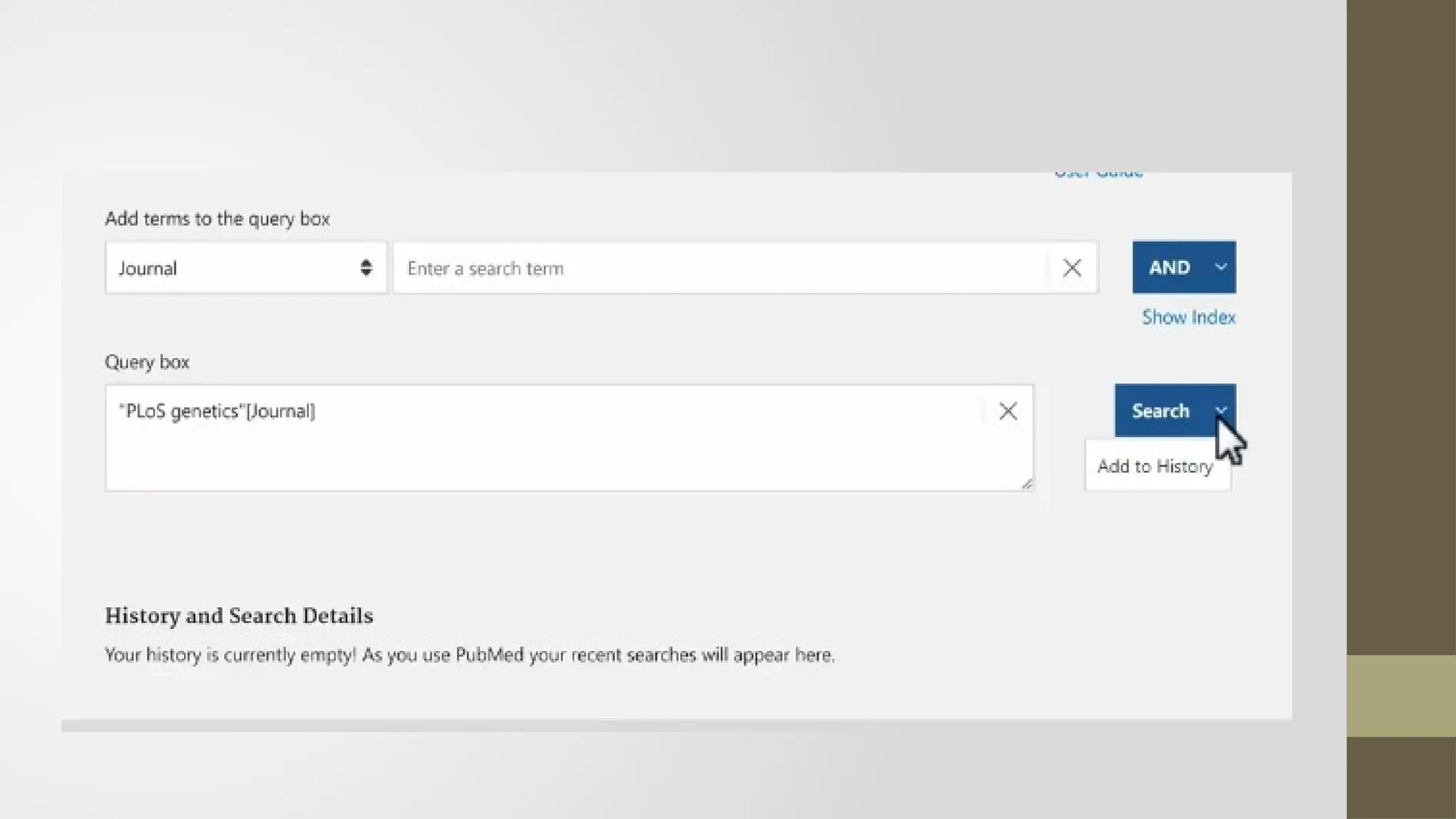
Task: Open the Show Index link
Action: click(1188, 317)
